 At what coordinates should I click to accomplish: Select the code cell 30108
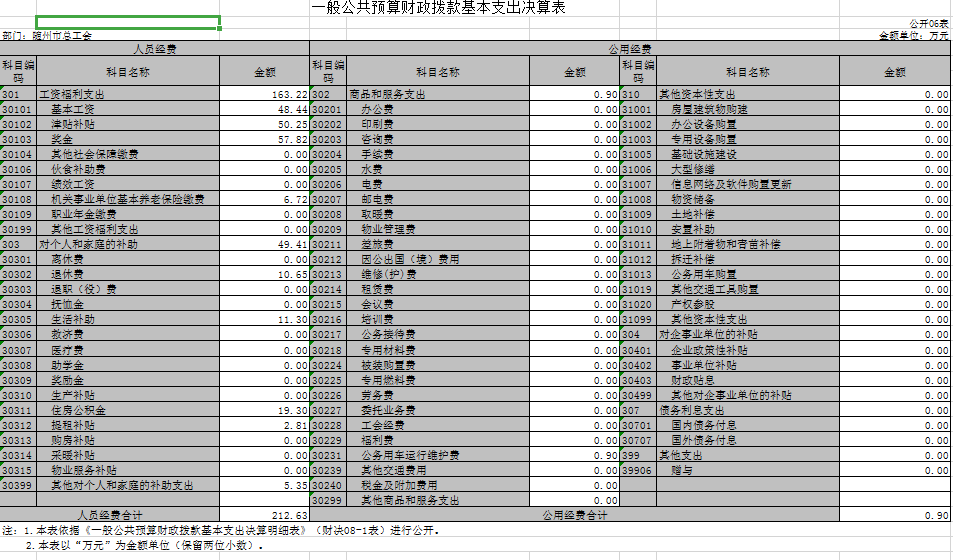(x=18, y=199)
